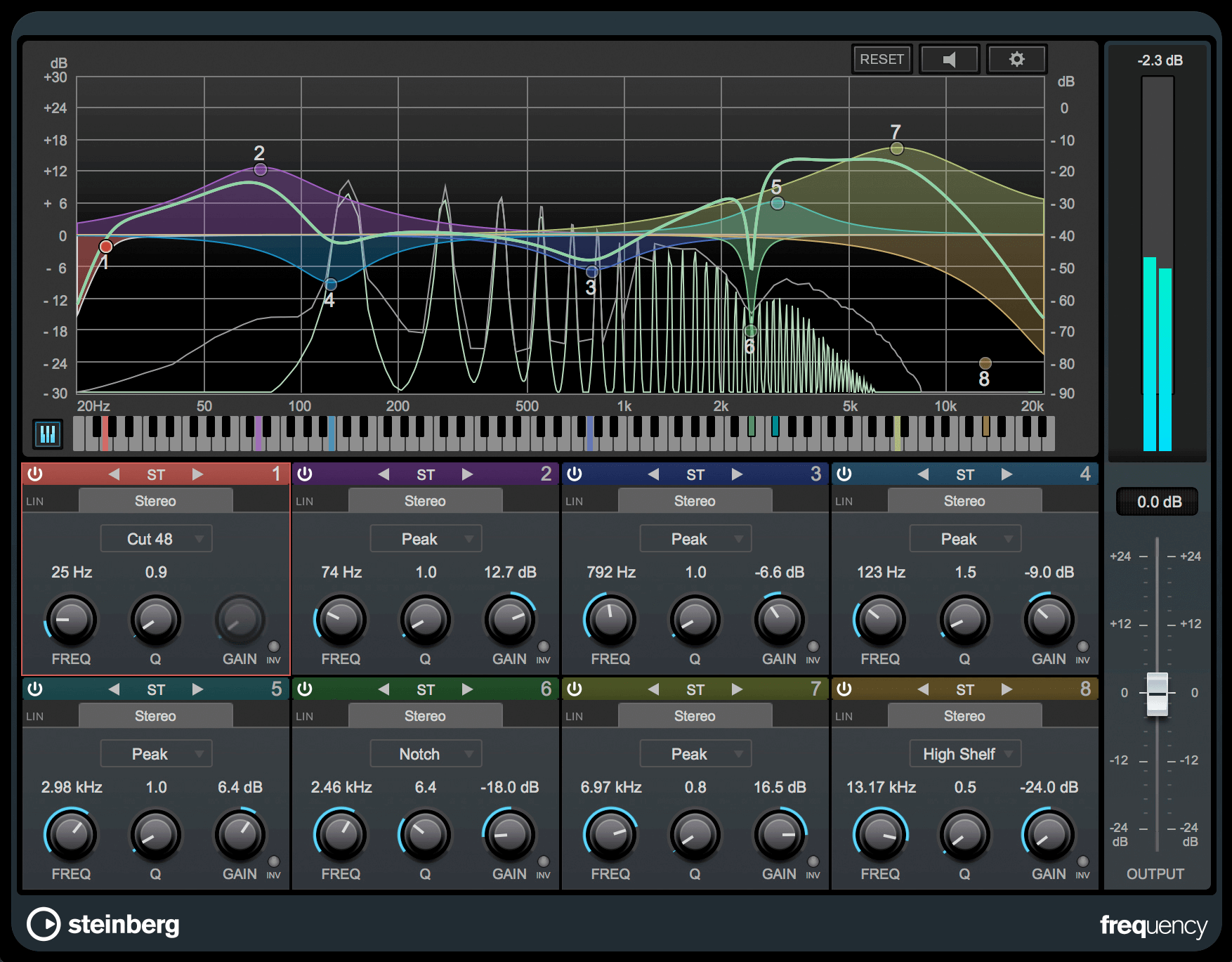
Task: Open band 4 Peak filter type dropdown
Action: point(965,539)
